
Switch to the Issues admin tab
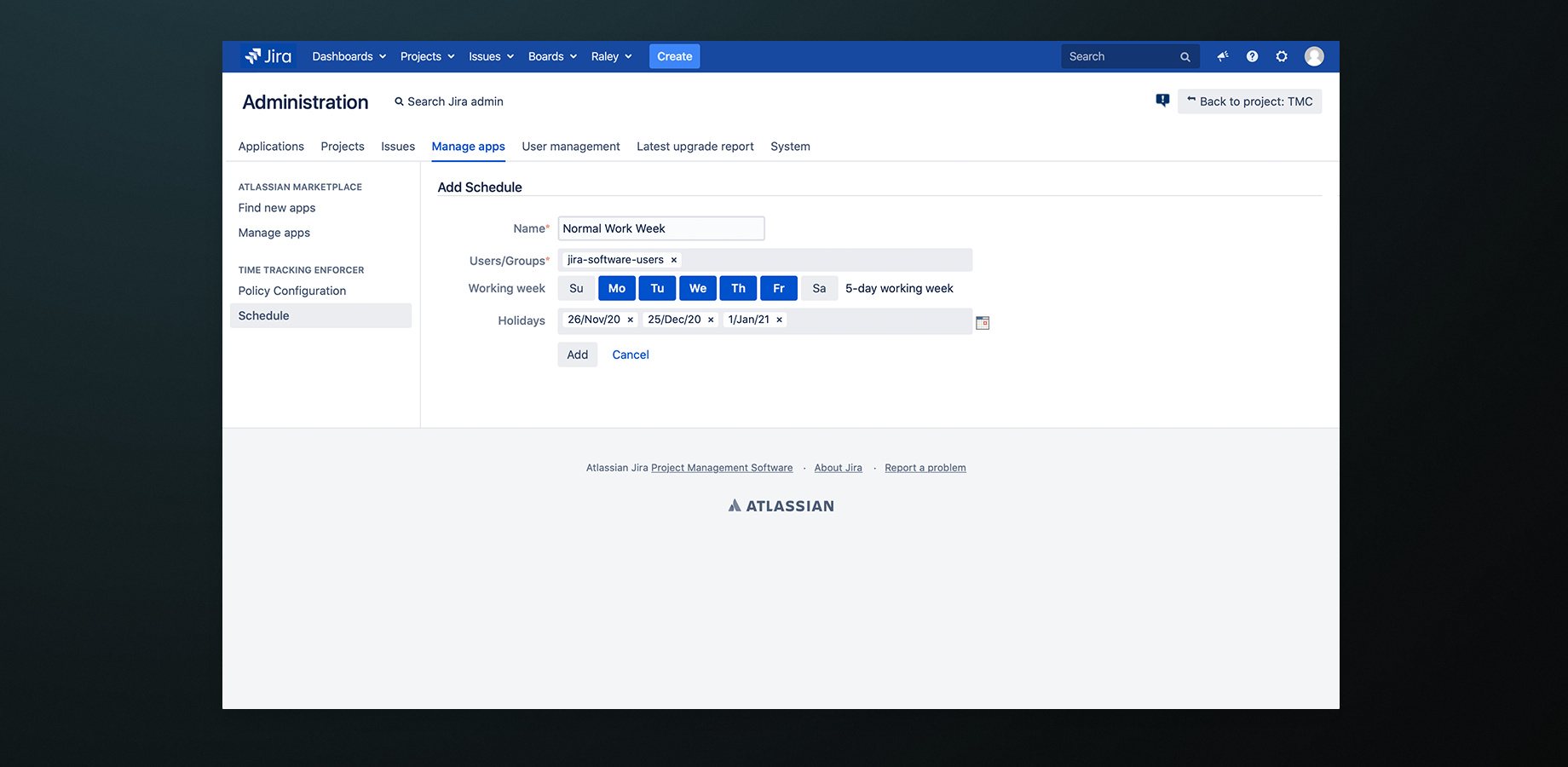point(398,147)
